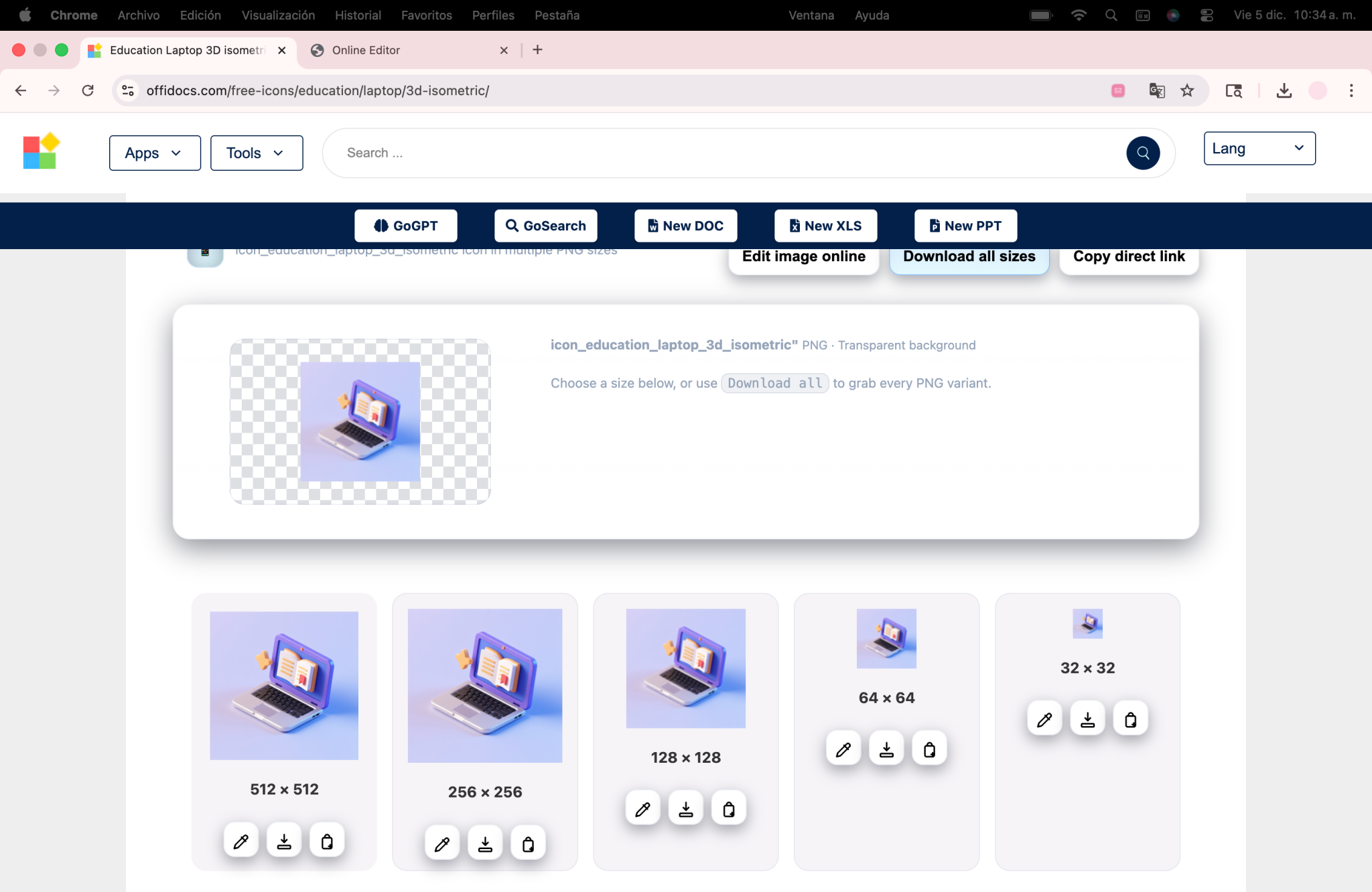Click the copy icon under 64 × 64

[930, 749]
